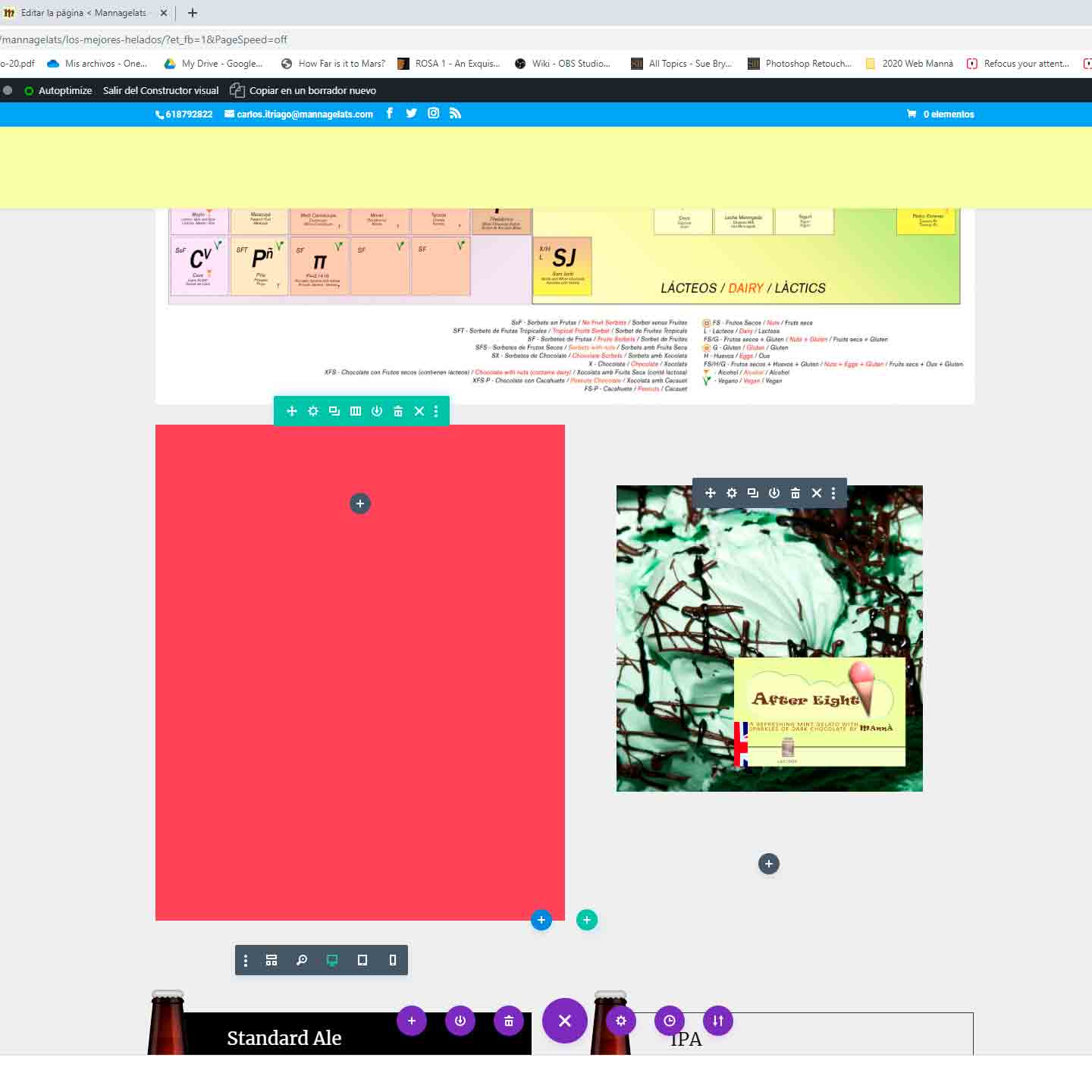Open more options in gray module toolbar
The height and width of the screenshot is (1092, 1092).
[833, 493]
